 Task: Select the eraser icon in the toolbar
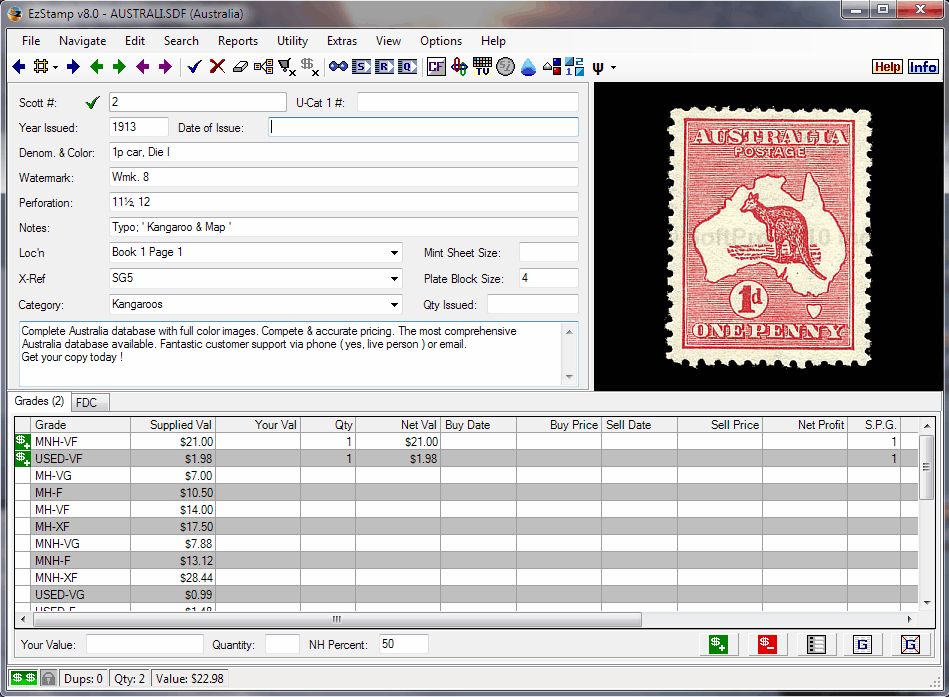pyautogui.click(x=240, y=67)
